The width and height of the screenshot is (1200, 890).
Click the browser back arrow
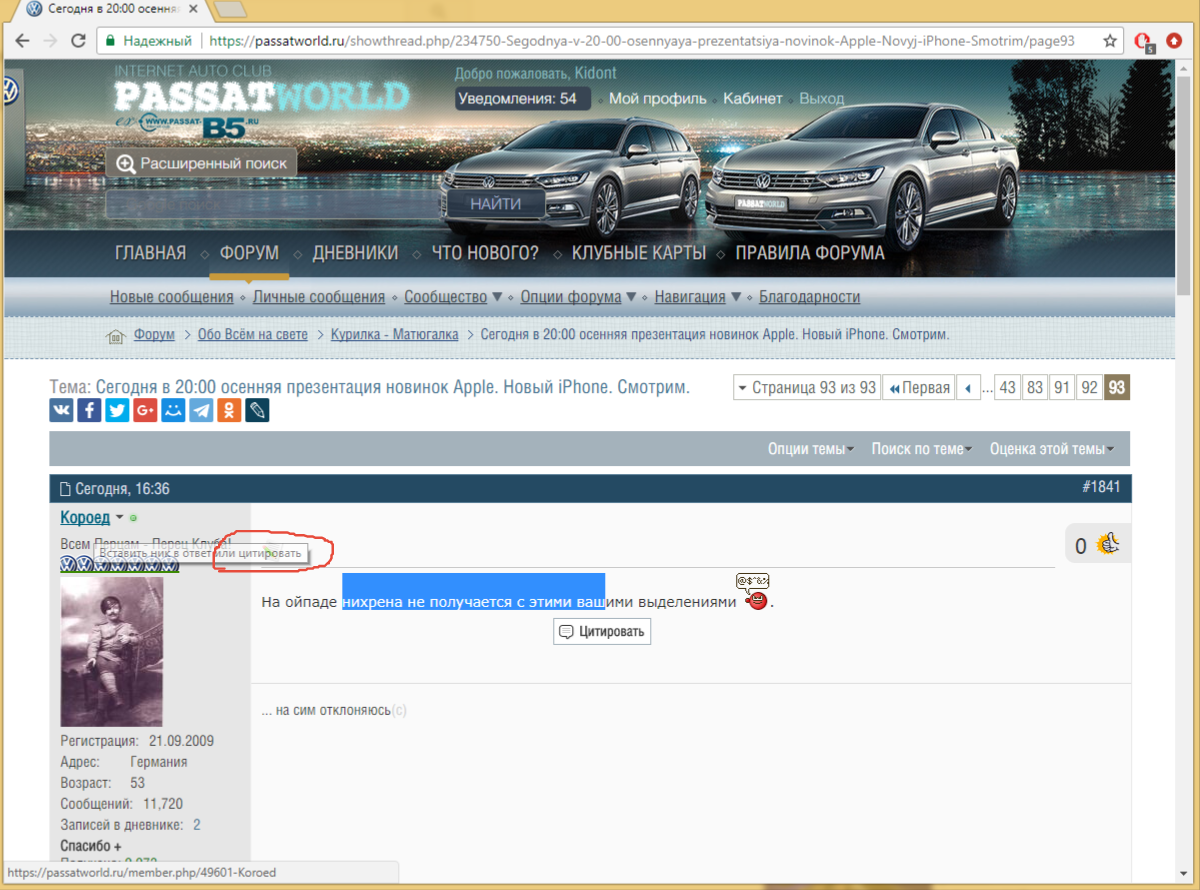(x=22, y=41)
